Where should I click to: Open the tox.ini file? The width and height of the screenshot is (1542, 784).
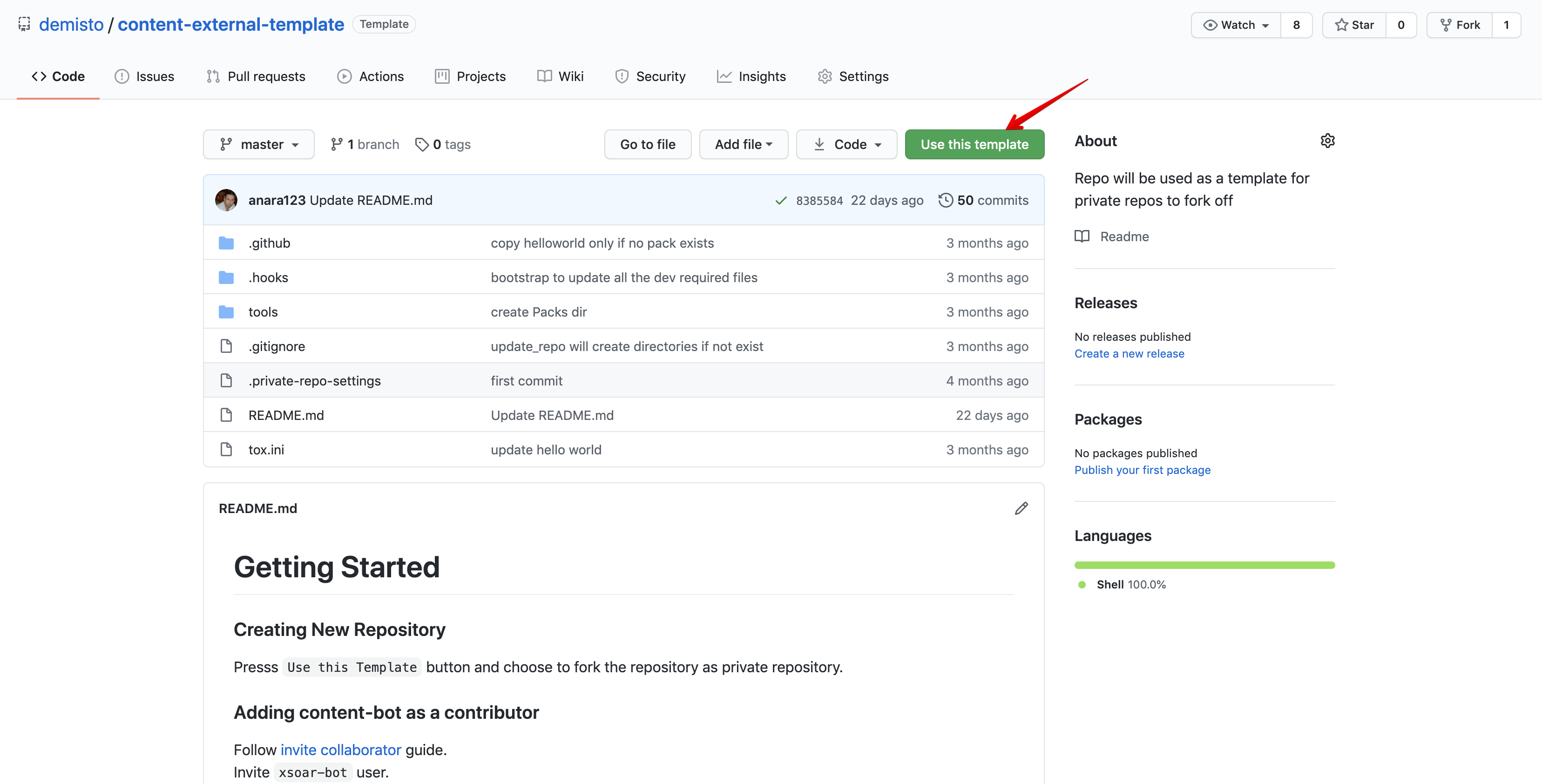[x=266, y=449]
